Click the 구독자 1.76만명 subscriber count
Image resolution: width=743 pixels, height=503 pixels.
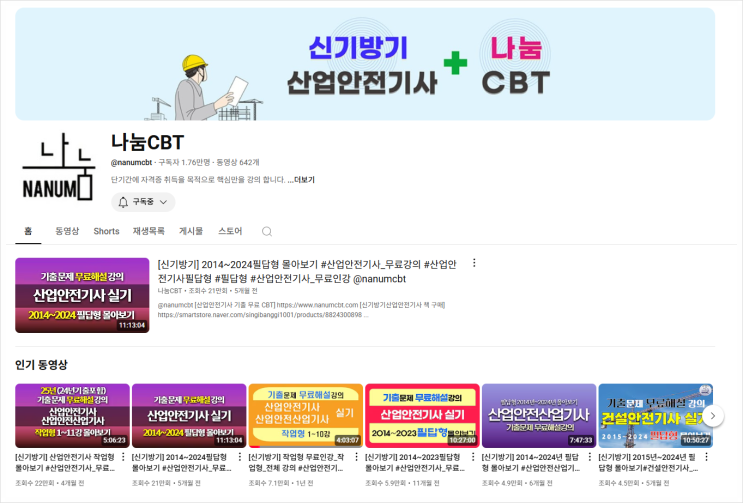[x=184, y=162]
